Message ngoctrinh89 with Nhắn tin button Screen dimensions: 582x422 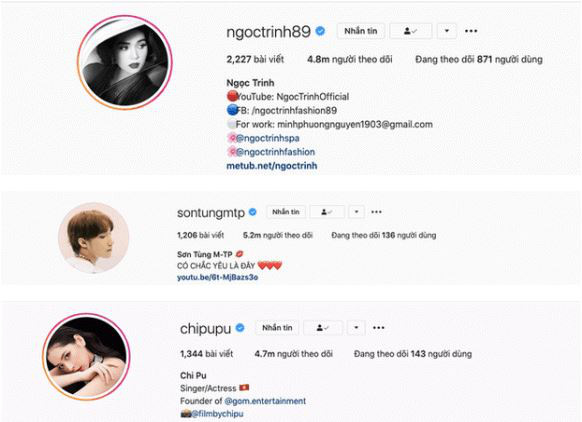point(361,31)
